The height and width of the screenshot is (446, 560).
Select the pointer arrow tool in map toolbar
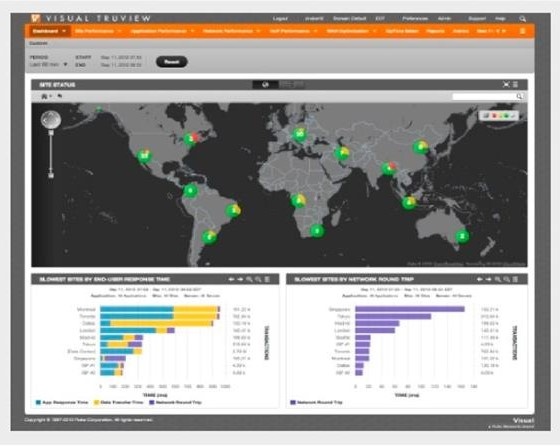[x=60, y=96]
